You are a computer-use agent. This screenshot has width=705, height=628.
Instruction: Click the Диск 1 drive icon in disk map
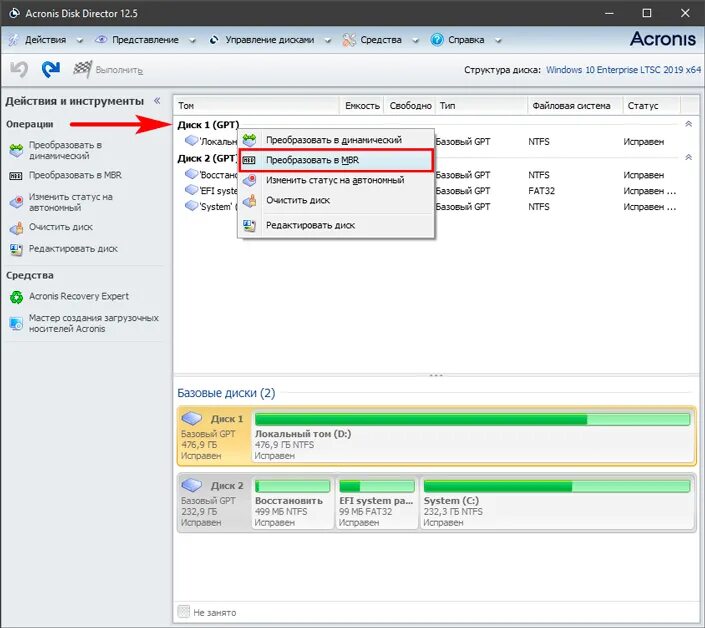click(x=192, y=419)
